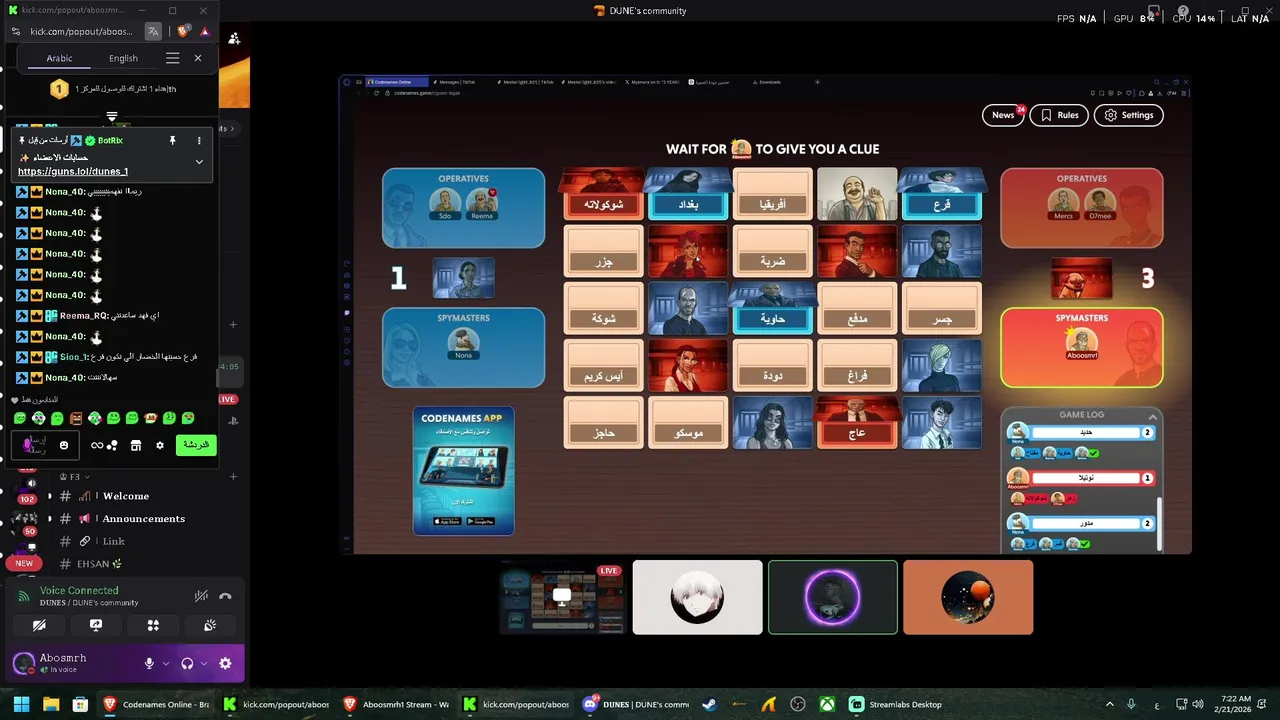Click the Brave shields lion icon
Viewport: 1280px width, 720px height.
coord(183,31)
